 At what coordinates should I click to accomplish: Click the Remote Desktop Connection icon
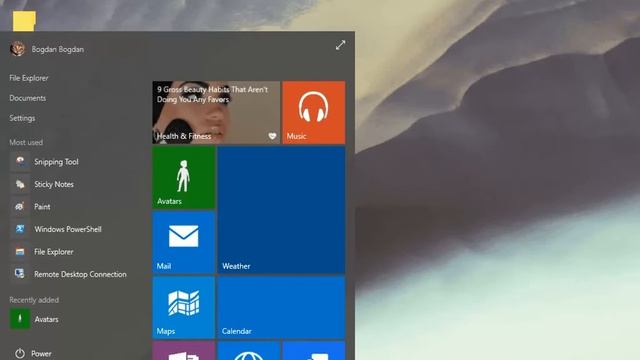[20, 274]
